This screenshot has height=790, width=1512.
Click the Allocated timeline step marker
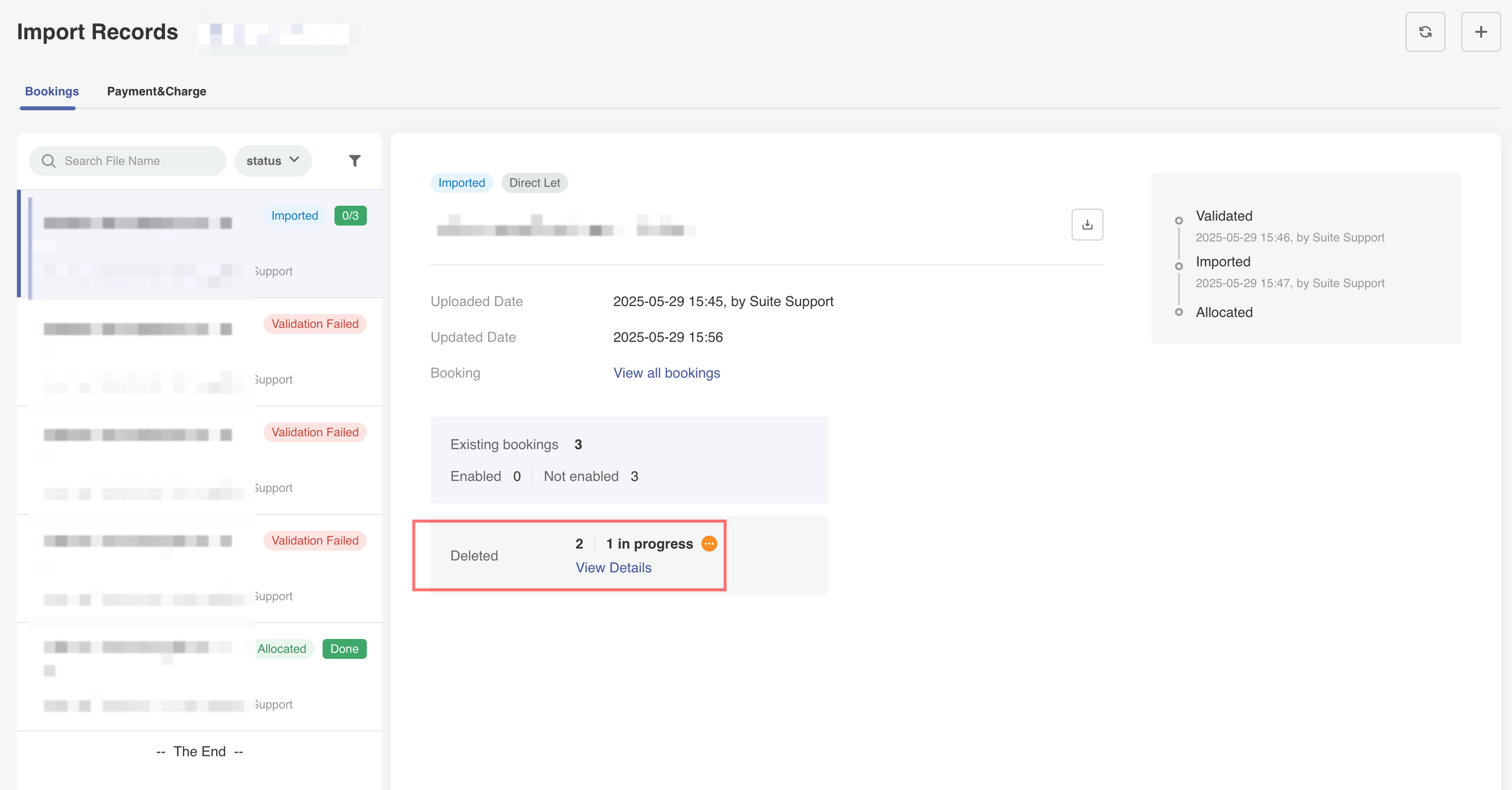click(x=1178, y=312)
